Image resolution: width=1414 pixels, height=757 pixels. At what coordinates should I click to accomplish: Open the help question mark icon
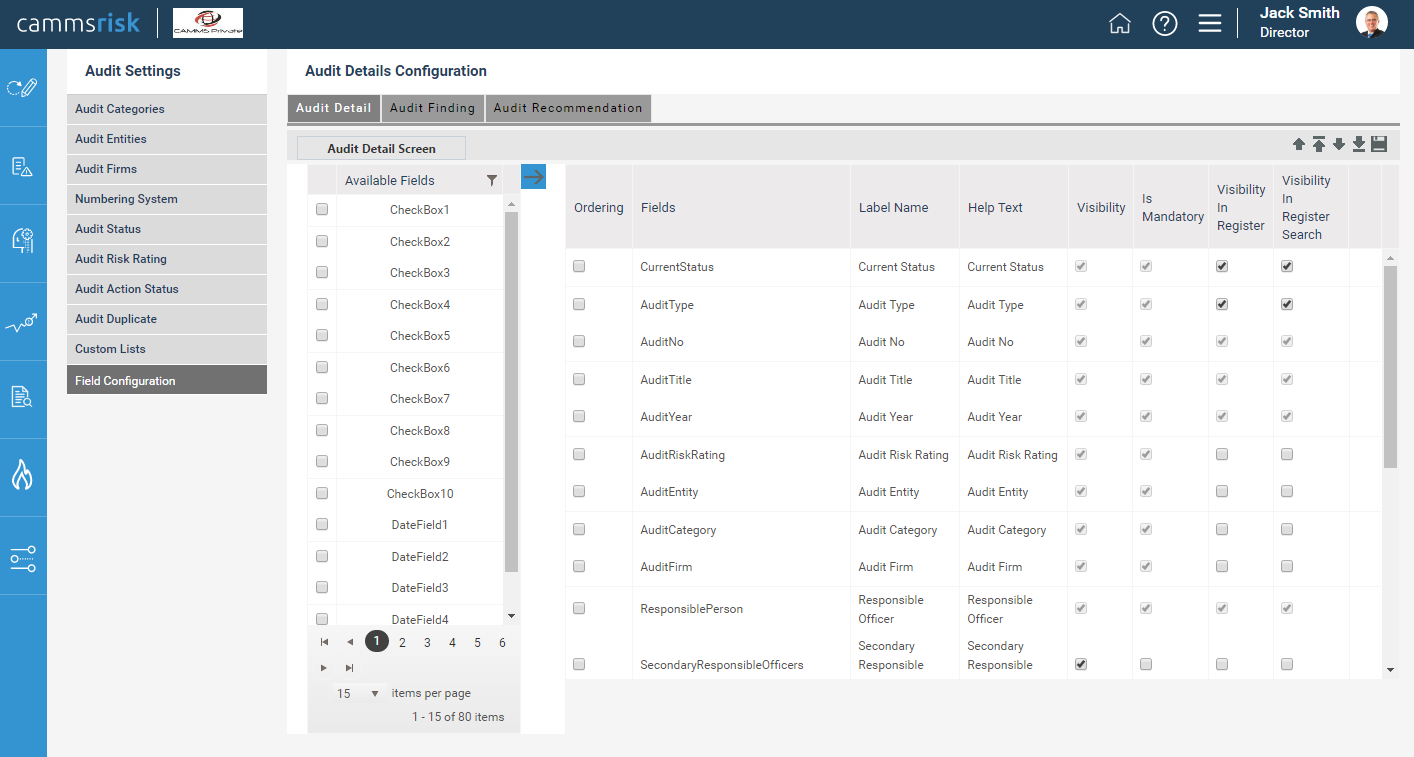coord(1165,24)
